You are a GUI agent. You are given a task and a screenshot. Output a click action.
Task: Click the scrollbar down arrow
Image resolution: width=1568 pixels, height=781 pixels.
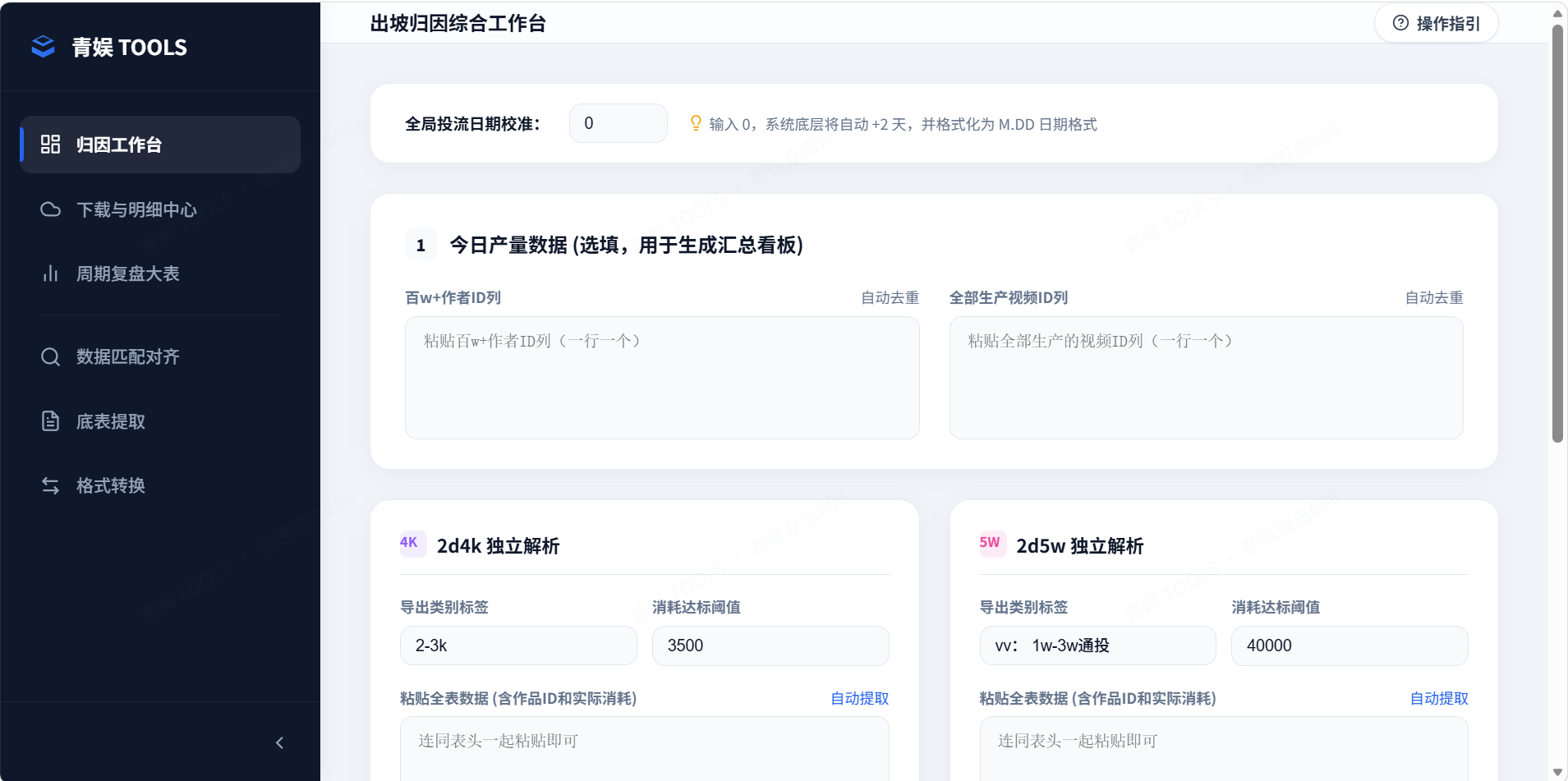pyautogui.click(x=1557, y=773)
